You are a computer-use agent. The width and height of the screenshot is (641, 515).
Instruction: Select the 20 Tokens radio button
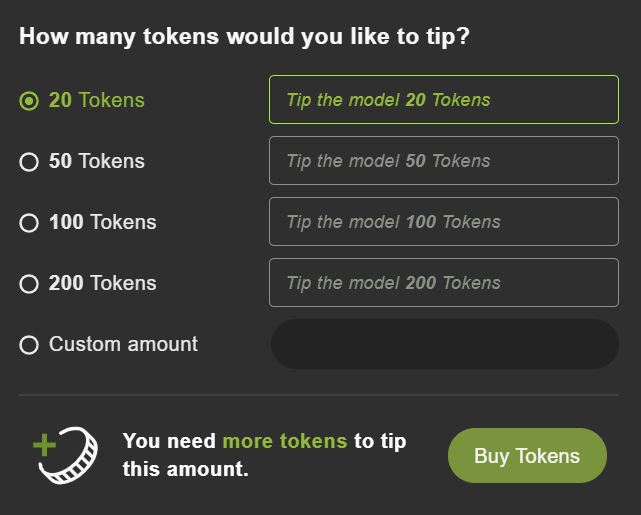point(29,101)
